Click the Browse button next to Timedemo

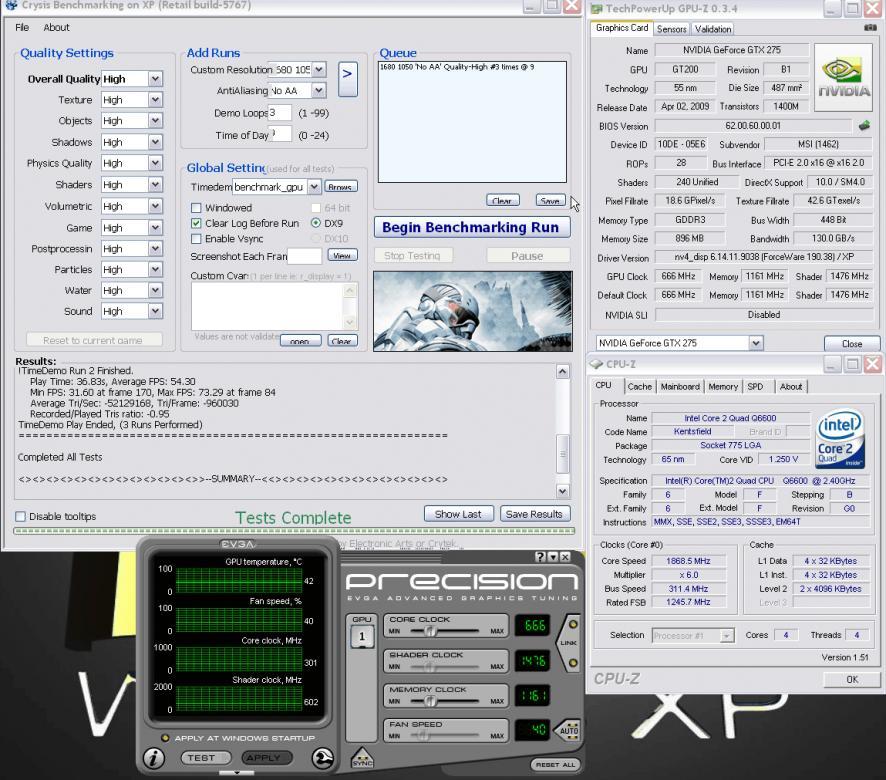(341, 187)
